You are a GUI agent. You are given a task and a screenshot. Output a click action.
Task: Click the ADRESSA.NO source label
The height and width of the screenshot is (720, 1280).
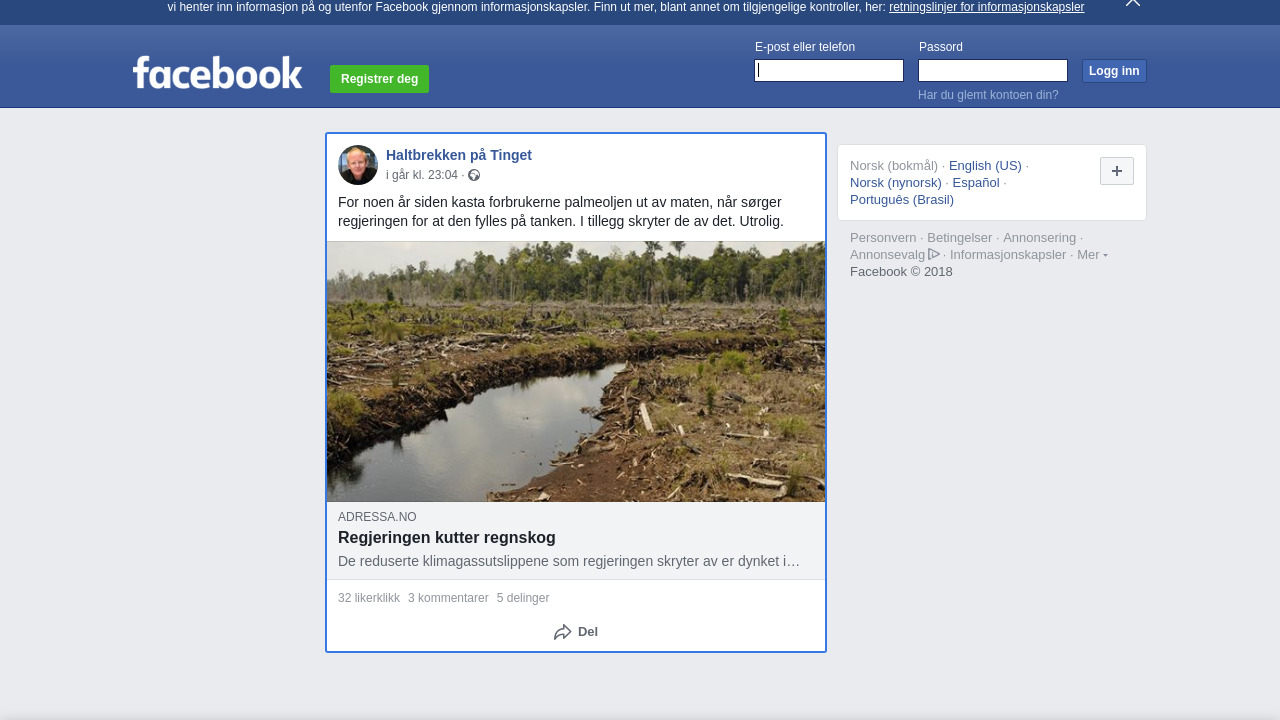click(x=377, y=517)
